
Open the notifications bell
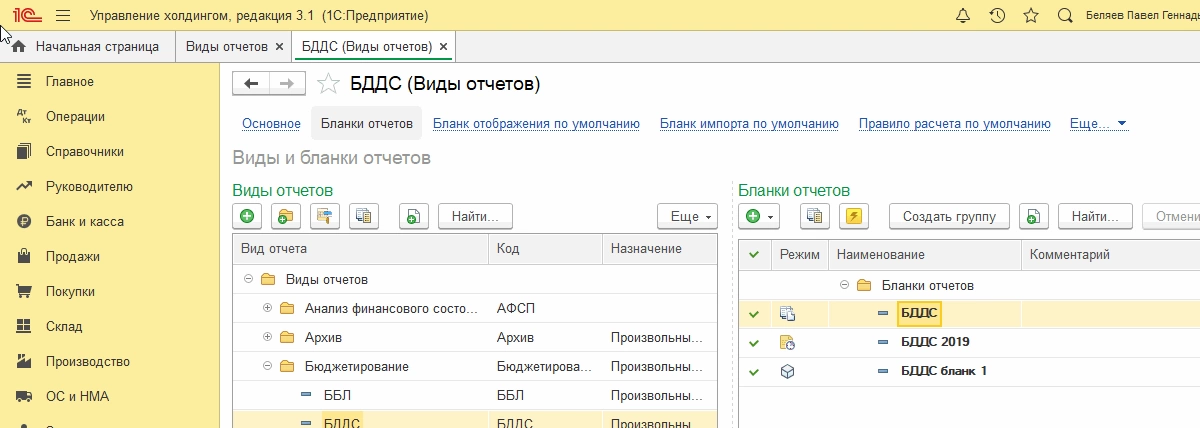(963, 16)
